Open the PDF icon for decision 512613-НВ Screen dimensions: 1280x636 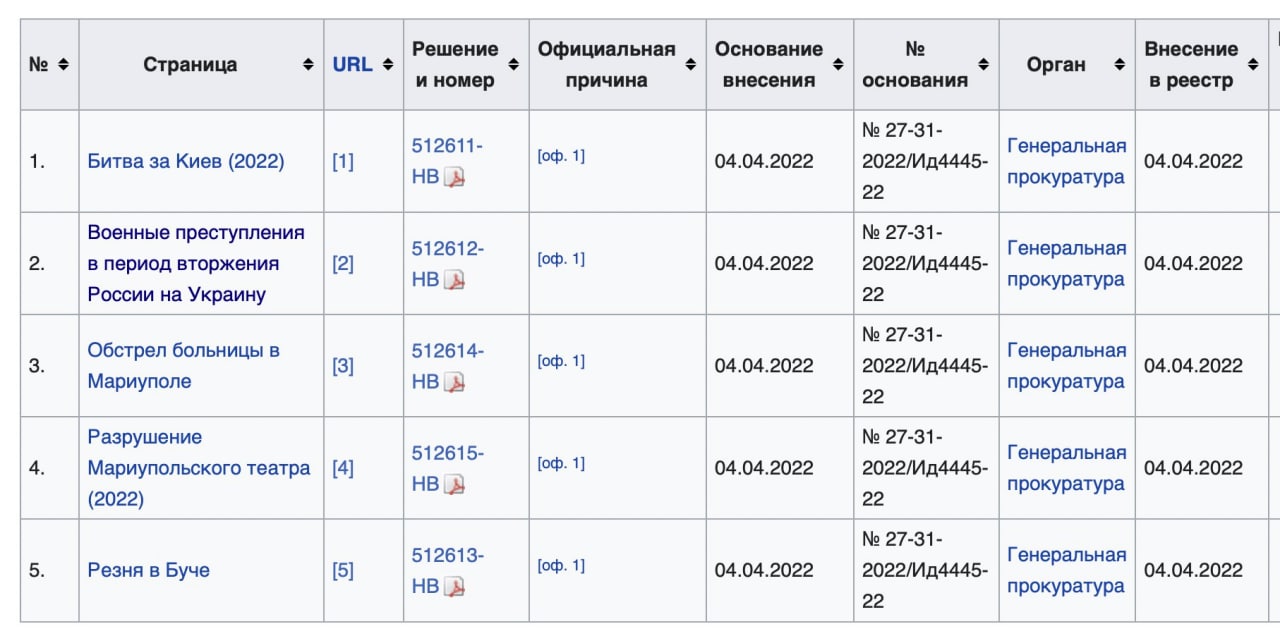(455, 586)
